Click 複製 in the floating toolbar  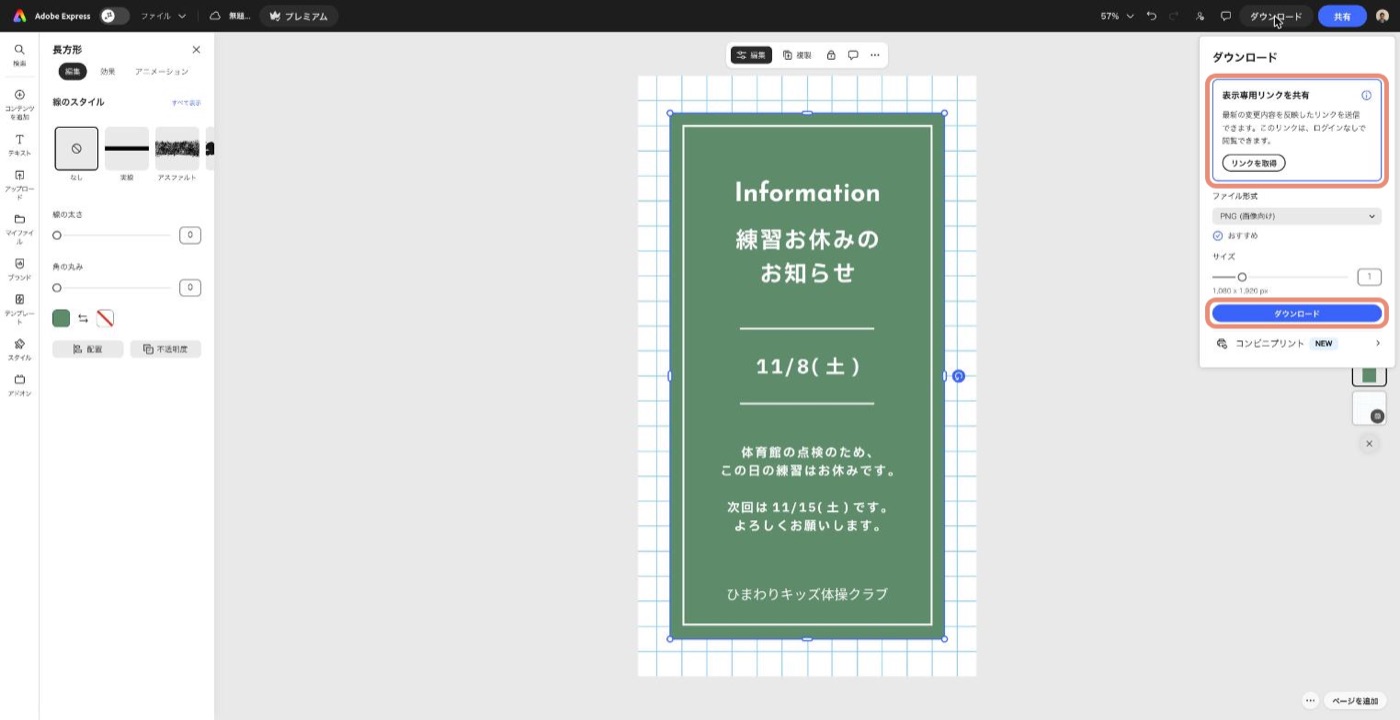tap(797, 55)
